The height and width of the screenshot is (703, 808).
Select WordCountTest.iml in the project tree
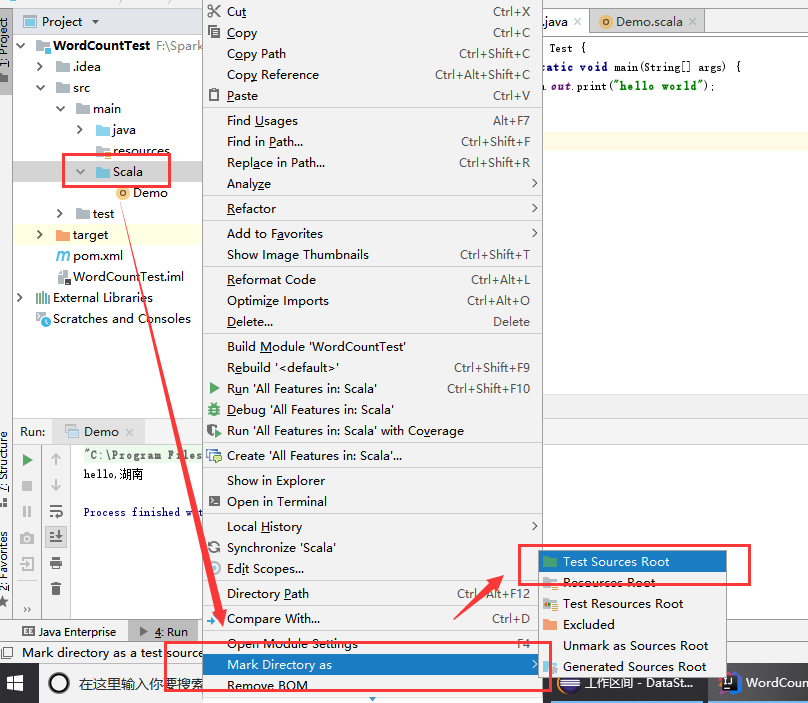[x=121, y=277]
